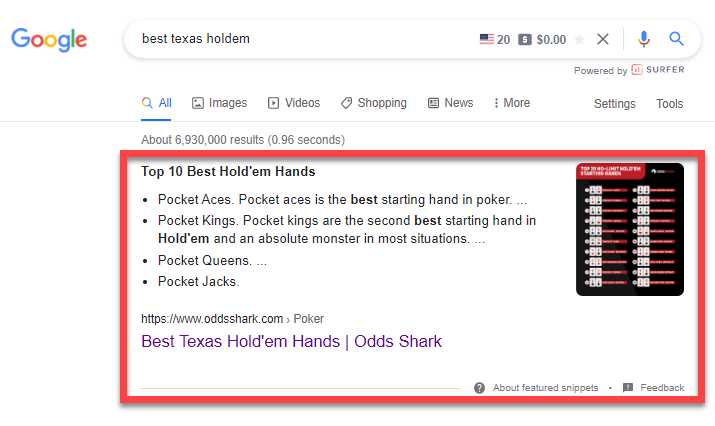The height and width of the screenshot is (426, 715).
Task: Open the Shopping results tab
Action: (x=373, y=103)
